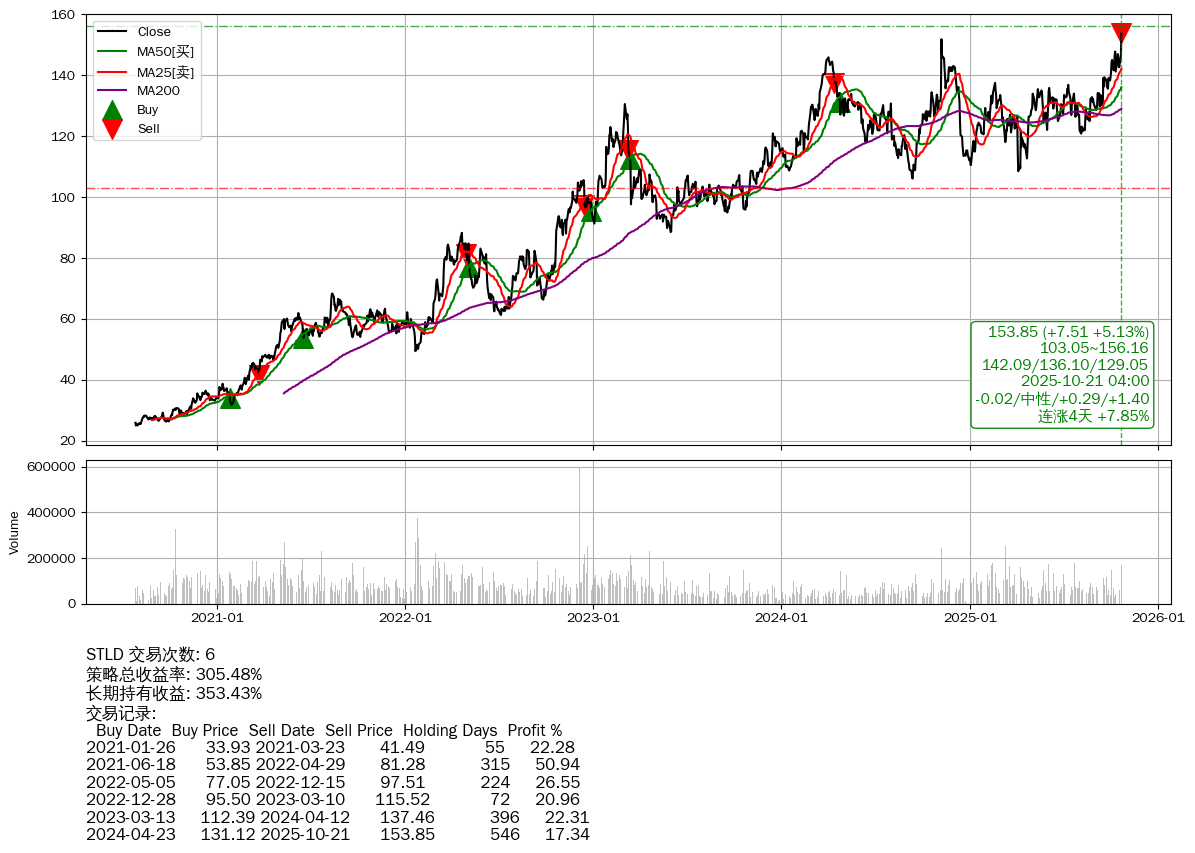Select the April 2024 green buy marker
The image size is (1195, 853).
point(840,103)
